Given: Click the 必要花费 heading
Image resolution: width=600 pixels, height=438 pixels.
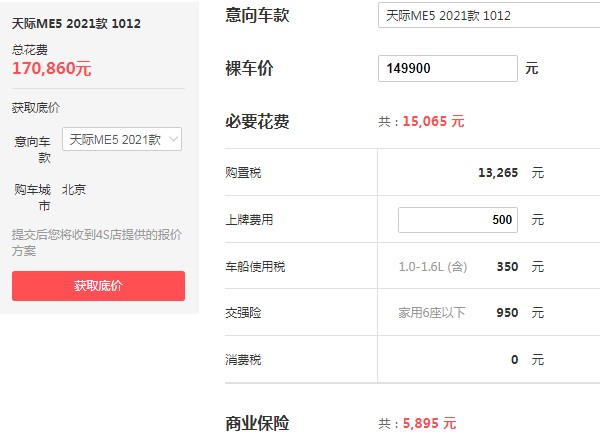Looking at the screenshot, I should pos(257,122).
